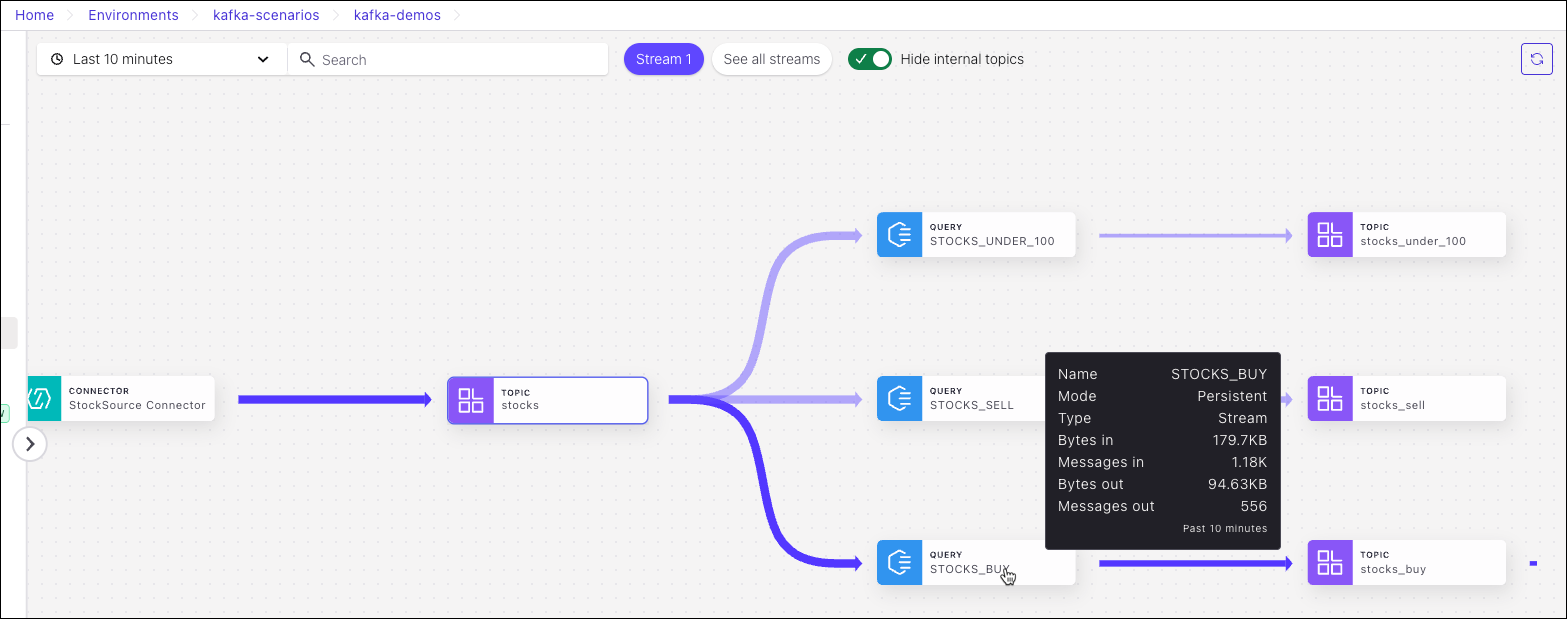1567x619 pixels.
Task: Select the STOCKS_SELL query icon
Action: point(899,399)
